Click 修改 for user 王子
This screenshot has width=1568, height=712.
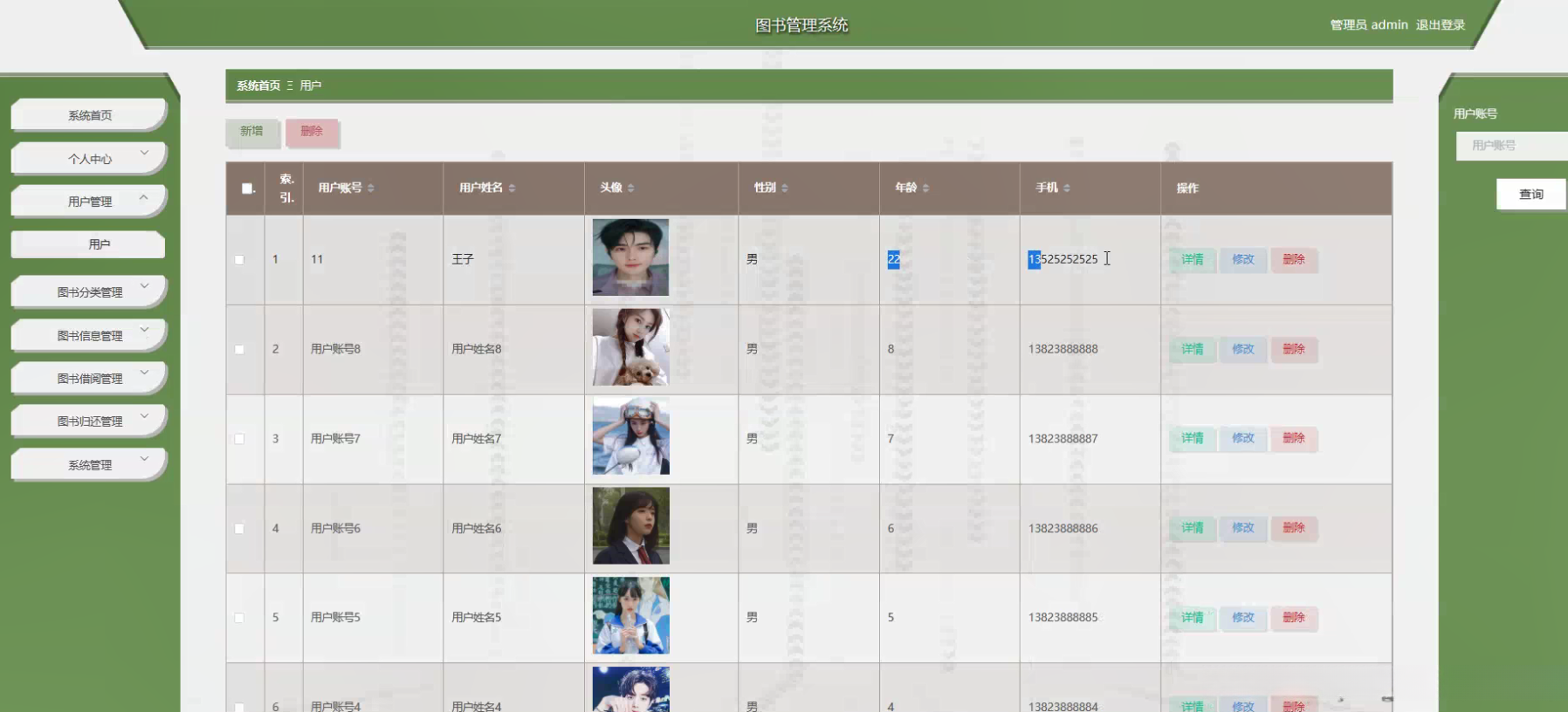[1243, 260]
